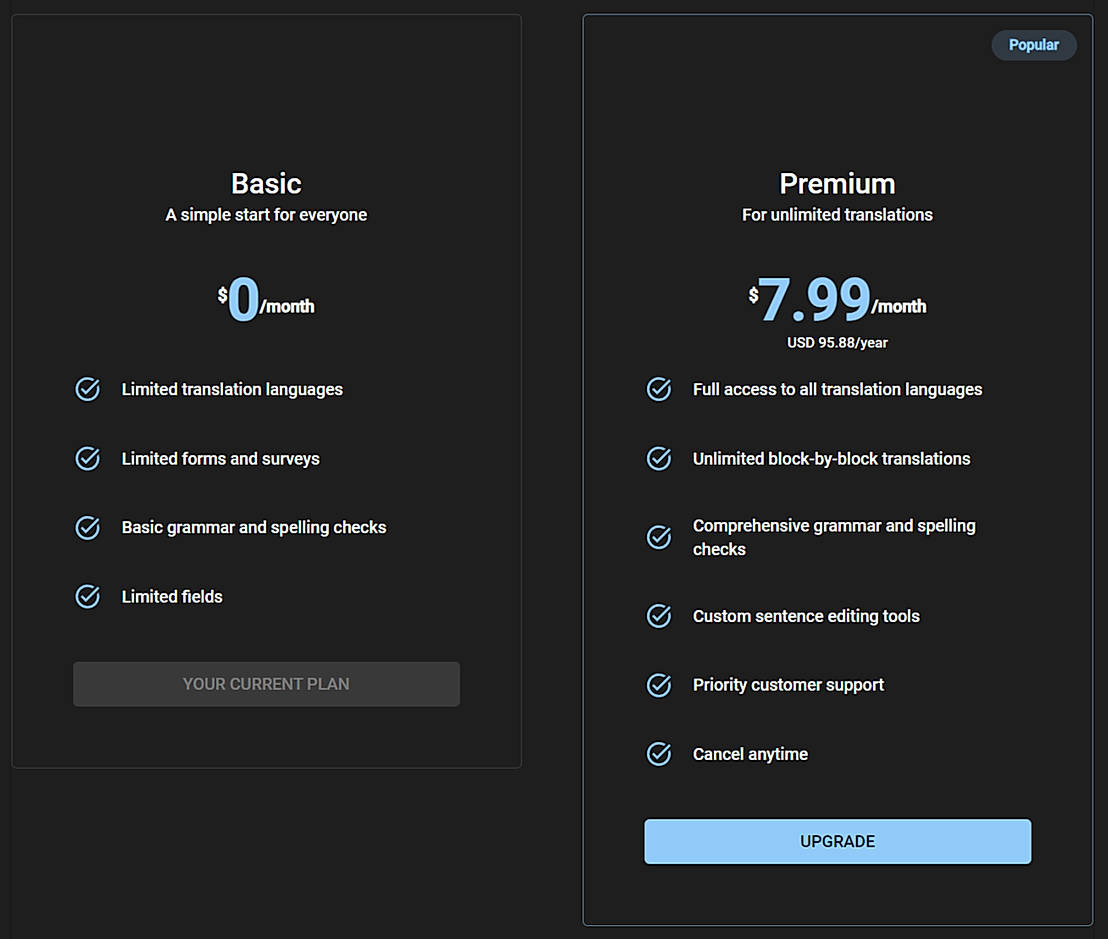The image size is (1108, 939).
Task: Click checkmark icon beside Comprehensive grammar and spelling checks
Action: click(659, 537)
